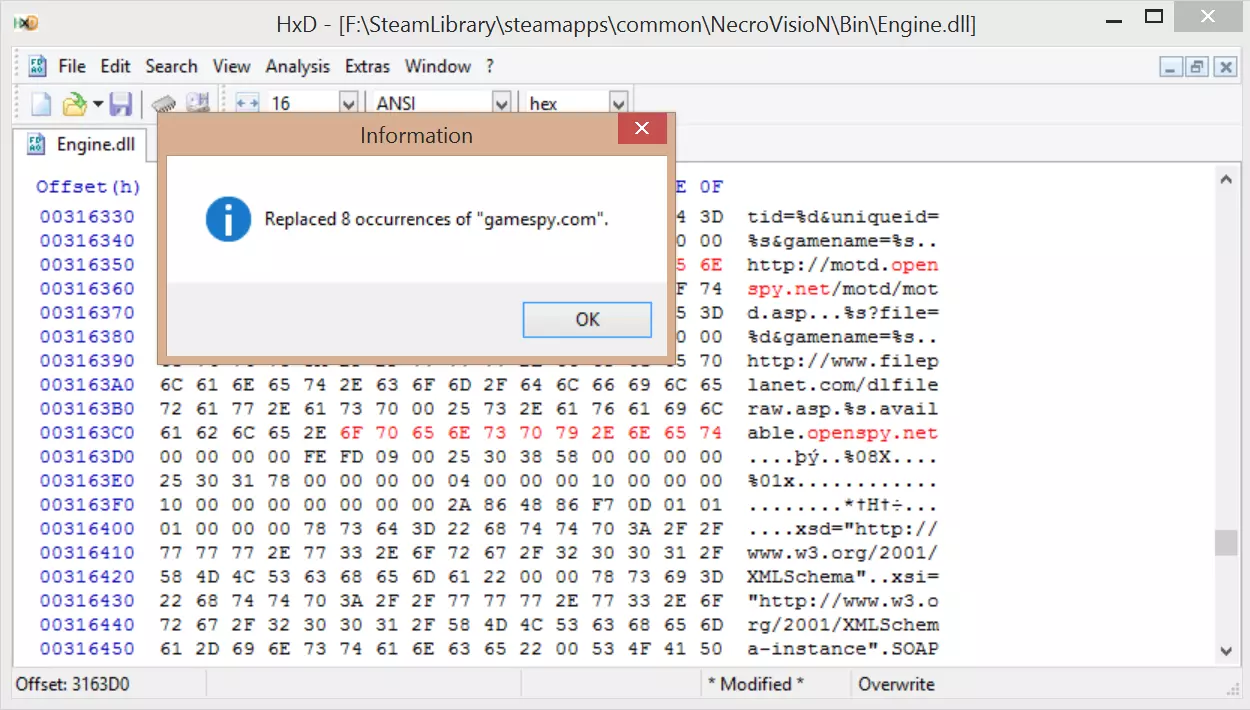Open the File menu

pos(72,66)
